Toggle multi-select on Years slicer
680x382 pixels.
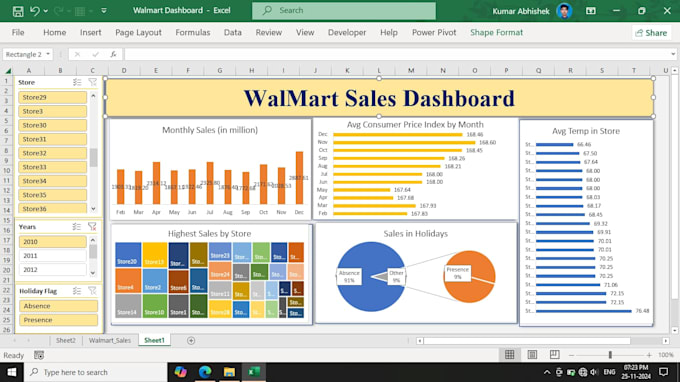77,226
